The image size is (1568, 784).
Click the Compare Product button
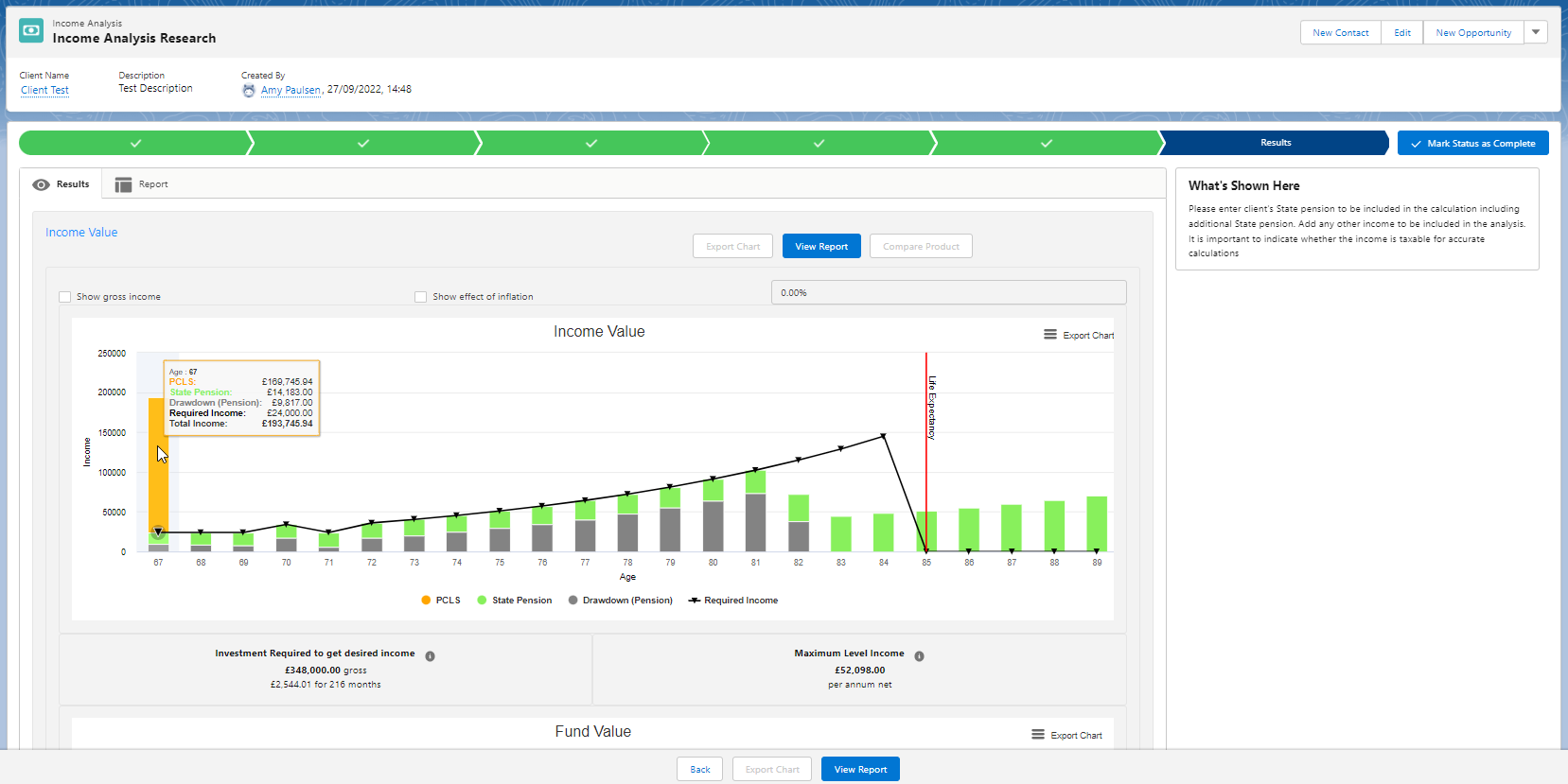tap(921, 246)
